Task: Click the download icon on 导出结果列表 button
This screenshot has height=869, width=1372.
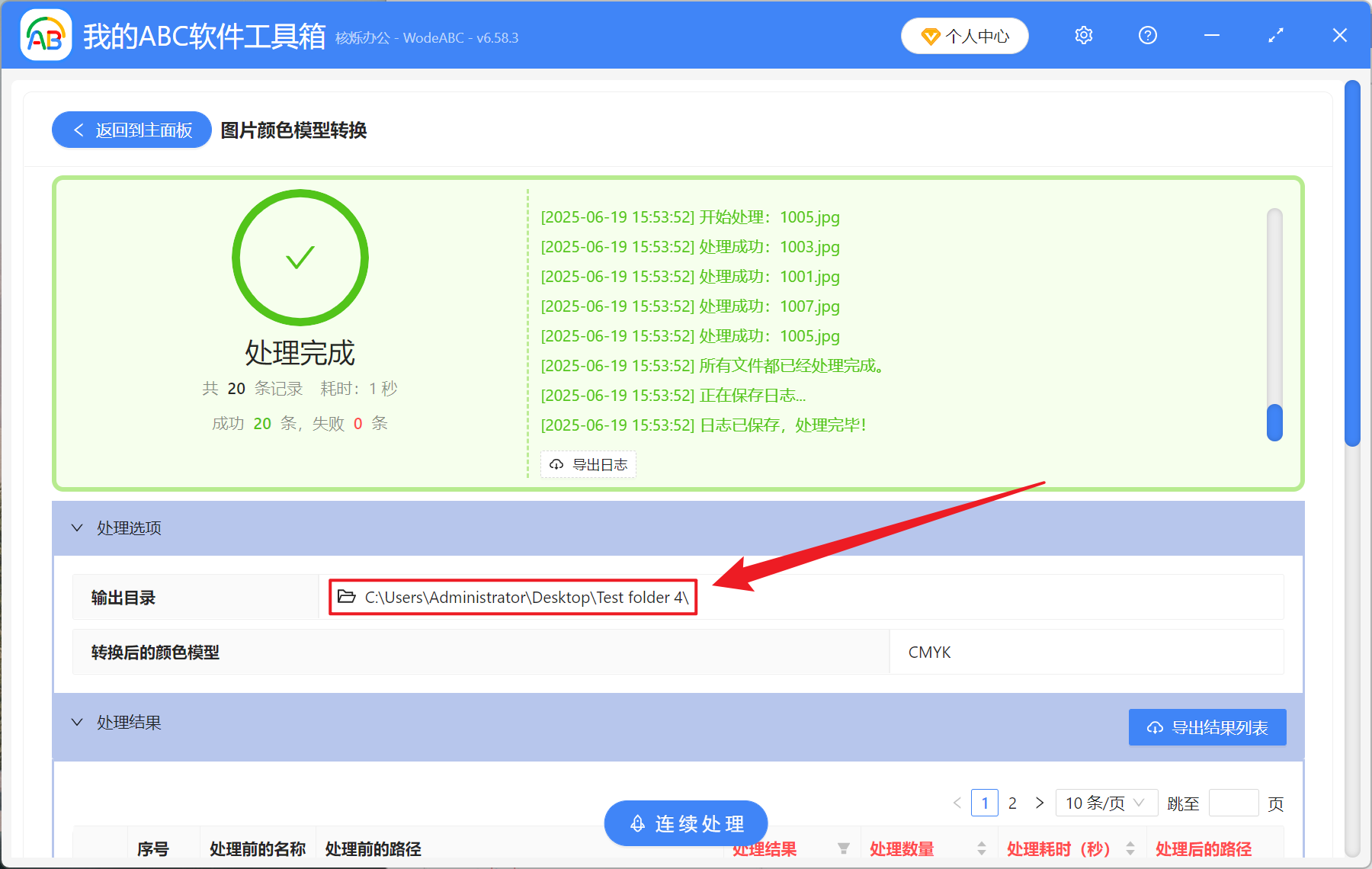Action: coord(1153,727)
